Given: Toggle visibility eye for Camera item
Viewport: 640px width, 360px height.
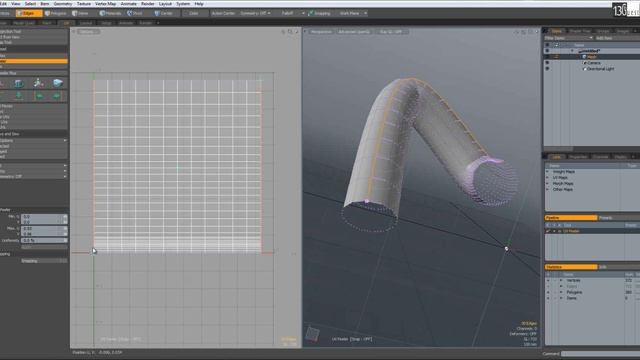Looking at the screenshot, I should point(547,63).
